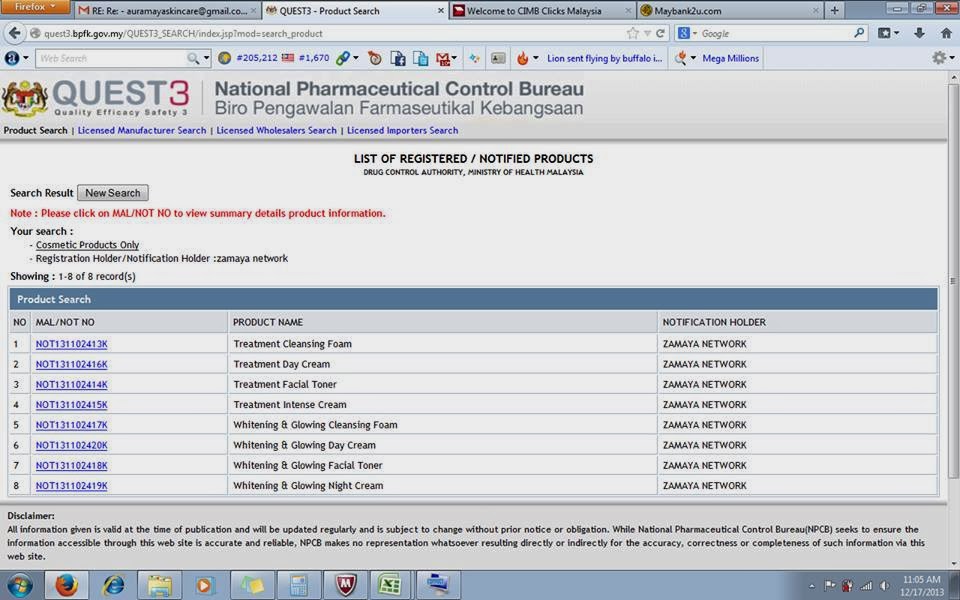The height and width of the screenshot is (600, 960).
Task: Go to the browser home page icon
Action: 946,33
